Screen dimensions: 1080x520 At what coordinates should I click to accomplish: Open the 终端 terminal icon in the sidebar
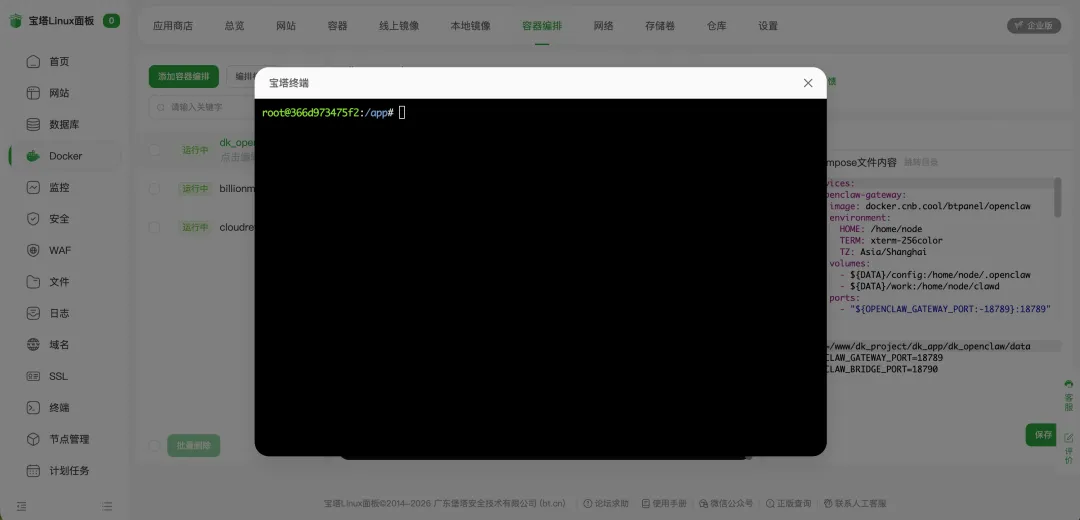33,408
